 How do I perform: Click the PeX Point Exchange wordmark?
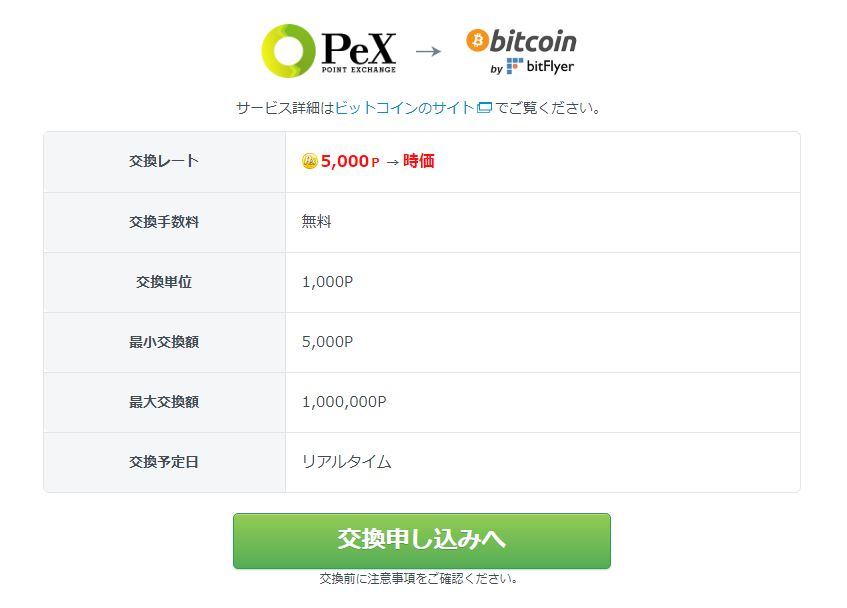point(359,52)
